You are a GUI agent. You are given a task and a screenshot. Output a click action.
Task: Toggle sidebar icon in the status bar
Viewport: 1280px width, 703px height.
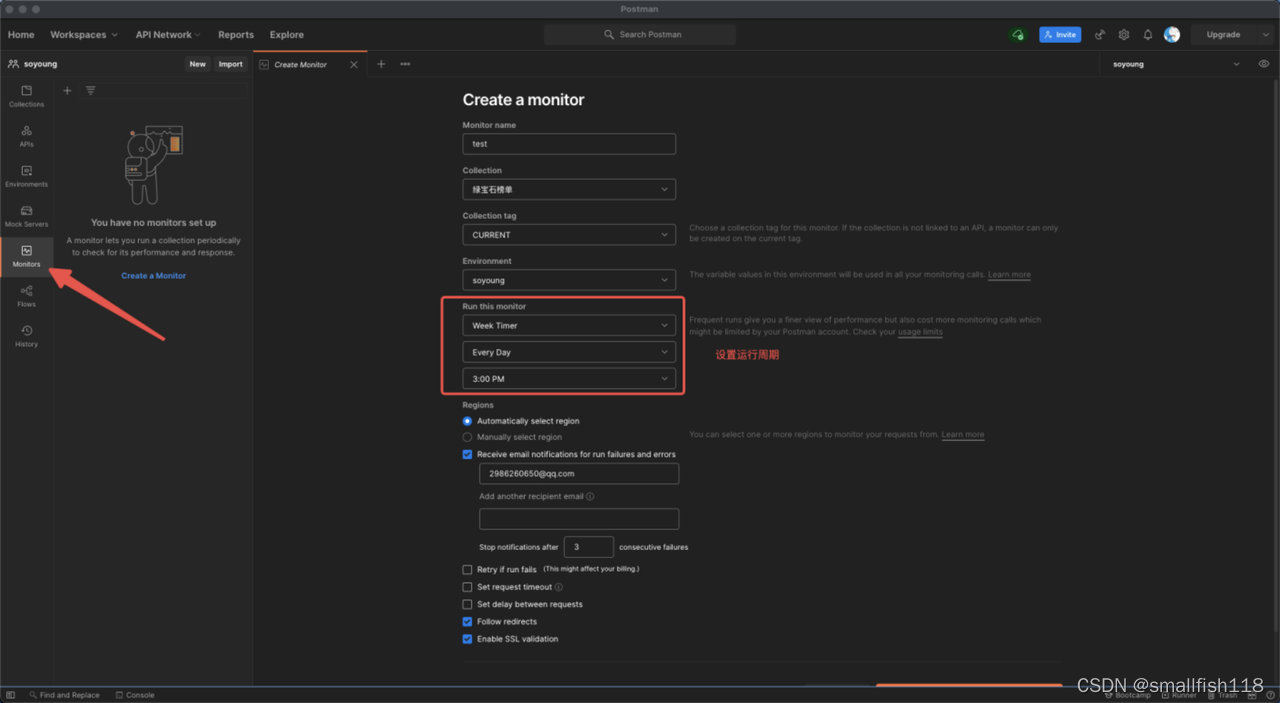(10, 695)
